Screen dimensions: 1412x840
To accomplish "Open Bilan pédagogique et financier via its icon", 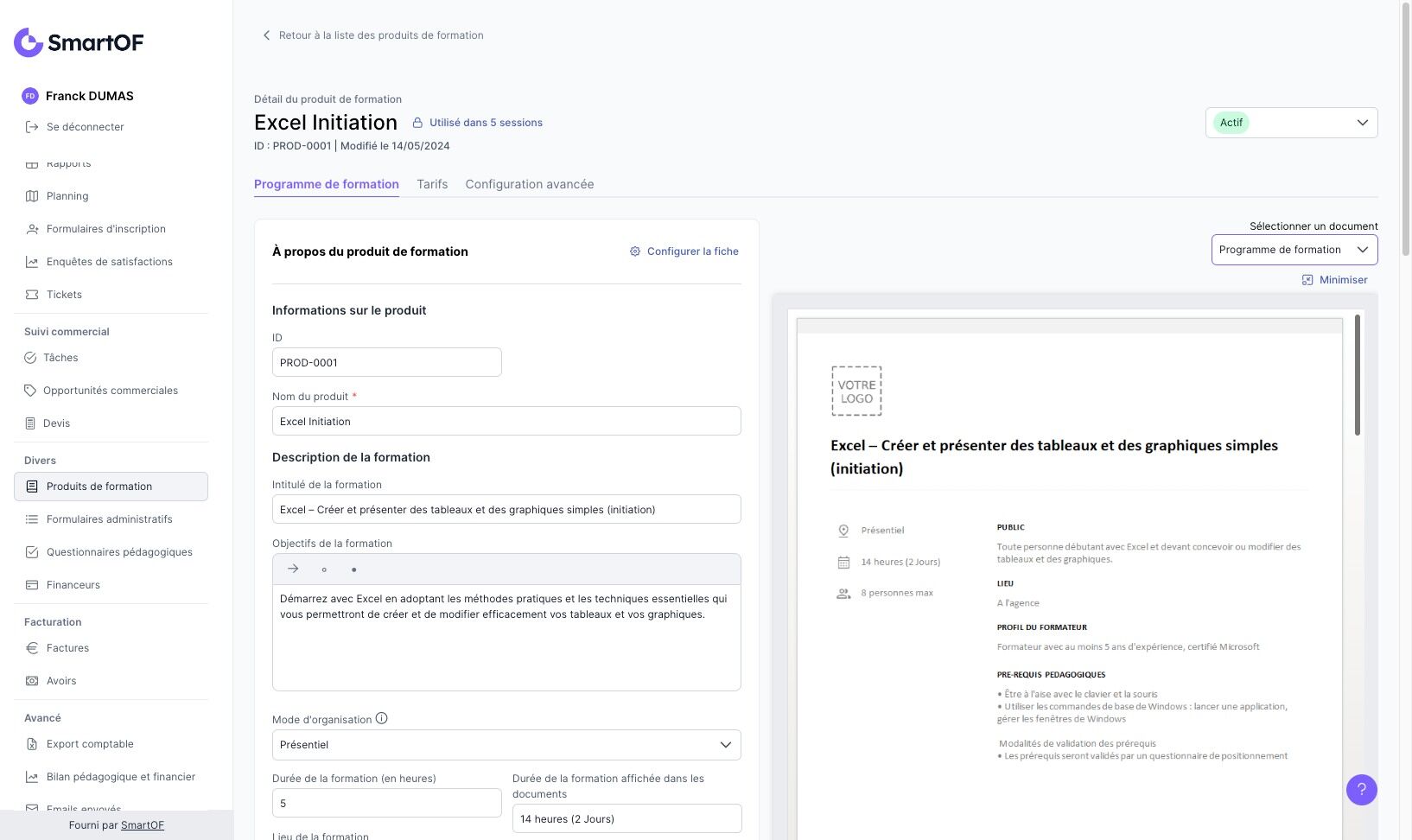I will point(32,777).
